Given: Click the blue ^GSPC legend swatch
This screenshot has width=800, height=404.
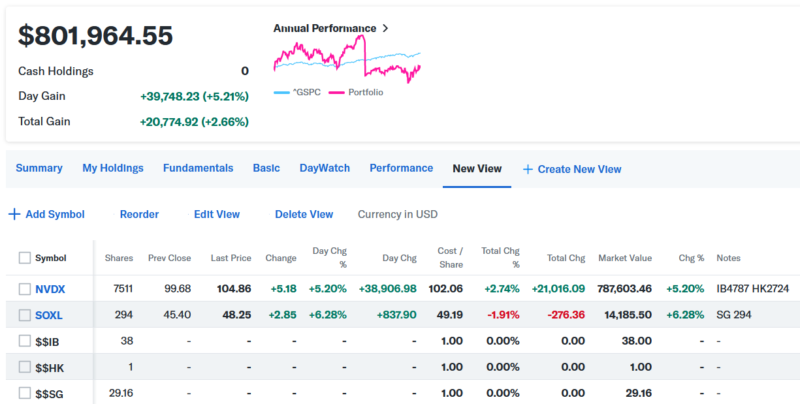Looking at the screenshot, I should (280, 92).
